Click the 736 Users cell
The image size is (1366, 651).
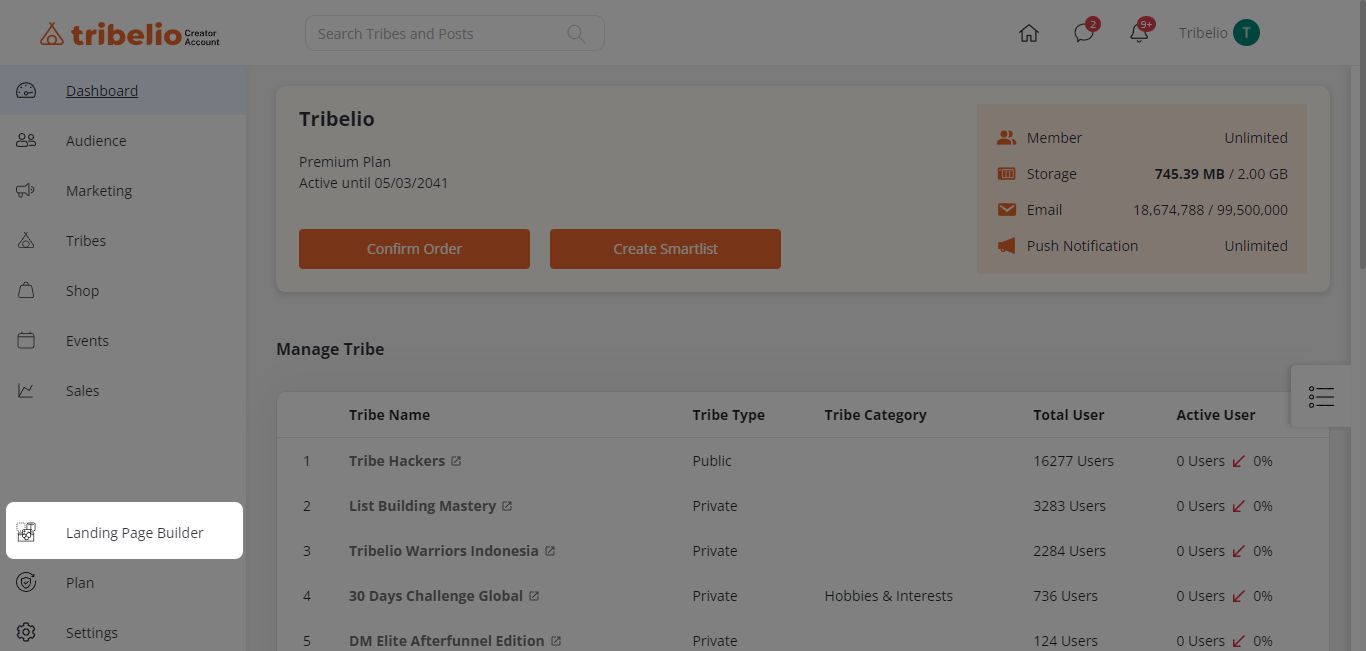point(1065,596)
